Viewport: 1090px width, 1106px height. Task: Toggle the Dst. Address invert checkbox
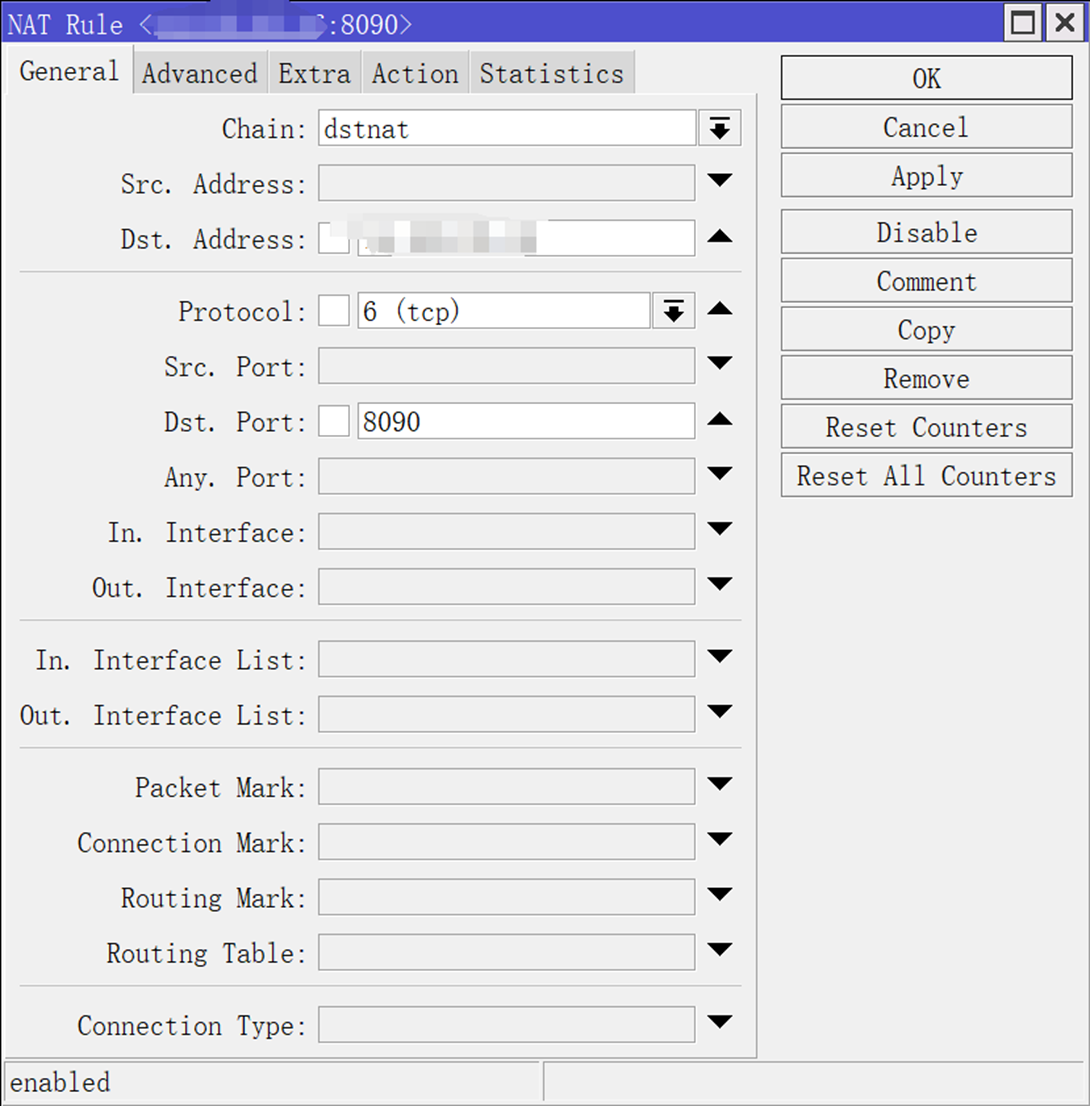(334, 239)
